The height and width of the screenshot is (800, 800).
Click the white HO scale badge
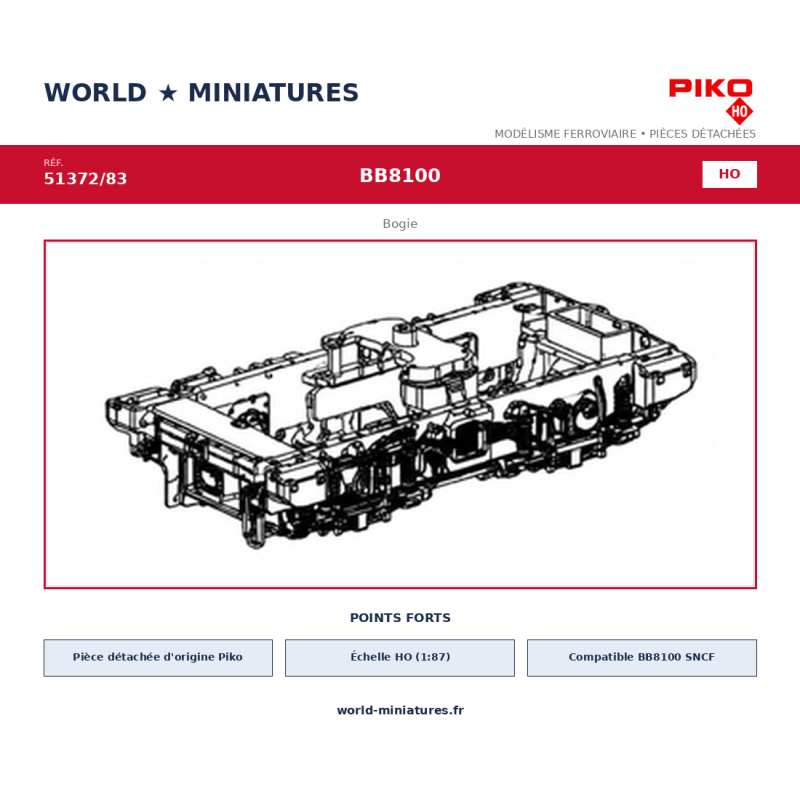729,174
